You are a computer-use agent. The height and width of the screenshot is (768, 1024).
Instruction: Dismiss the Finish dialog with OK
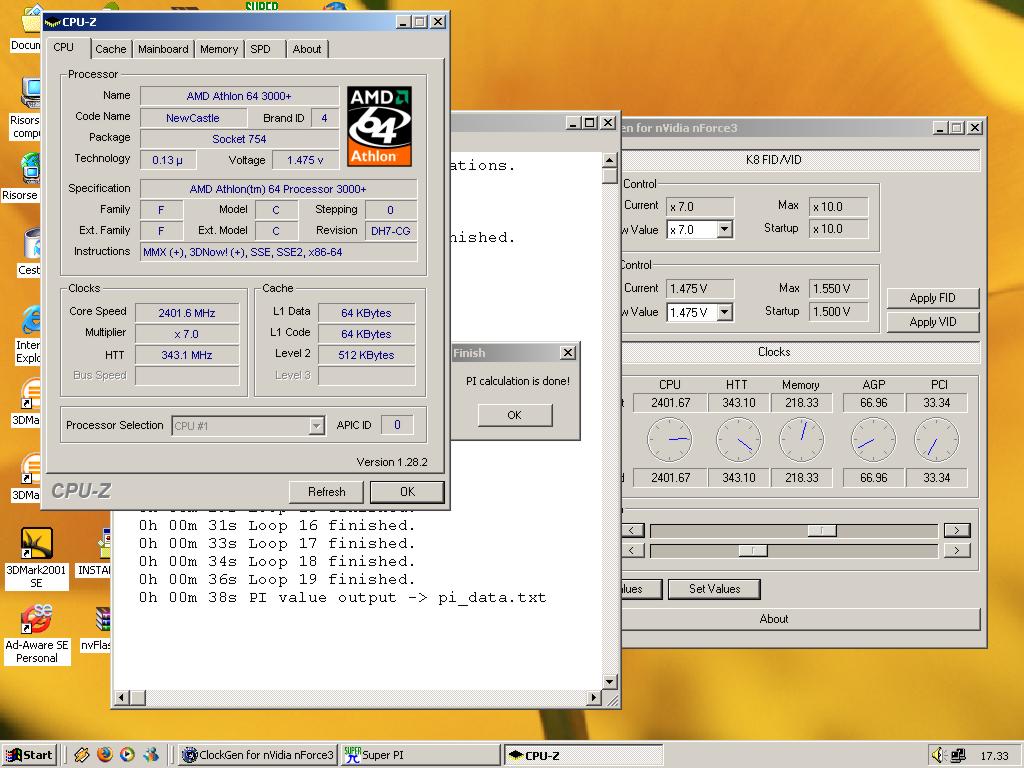coord(515,415)
